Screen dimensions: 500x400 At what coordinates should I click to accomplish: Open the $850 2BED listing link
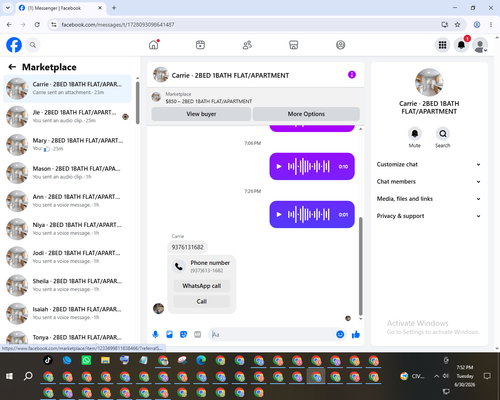(x=209, y=101)
